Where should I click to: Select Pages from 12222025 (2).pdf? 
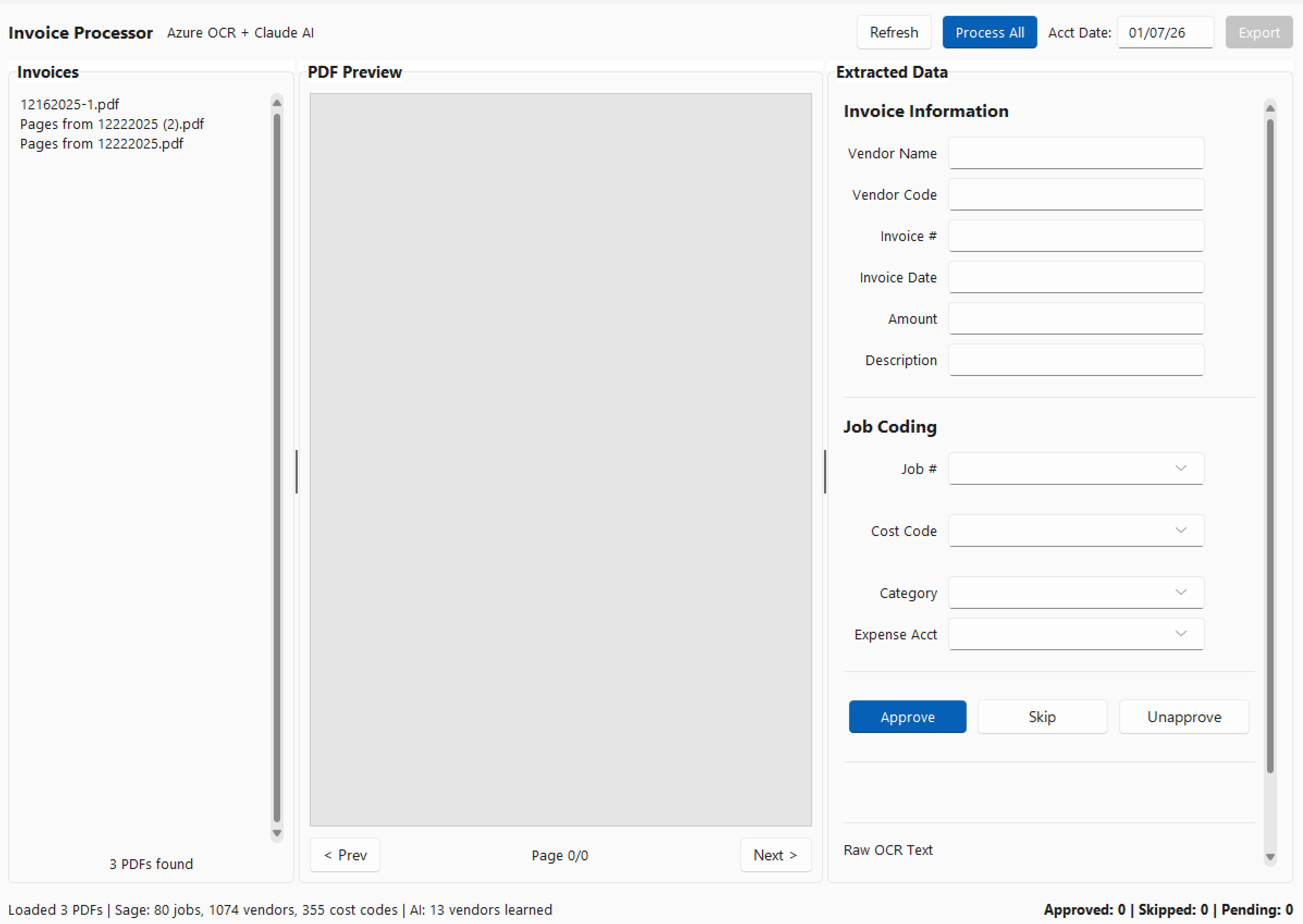(112, 124)
